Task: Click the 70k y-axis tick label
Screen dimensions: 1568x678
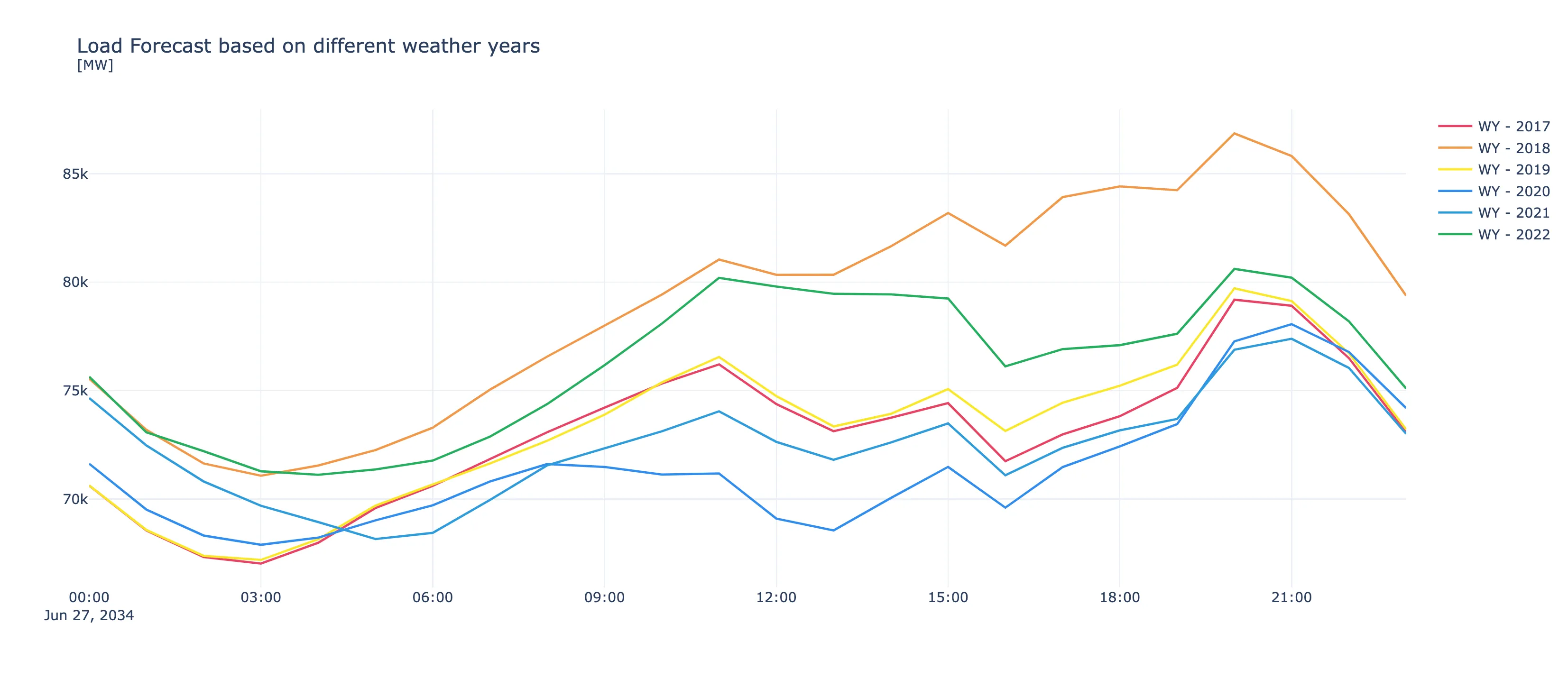Action: click(75, 500)
